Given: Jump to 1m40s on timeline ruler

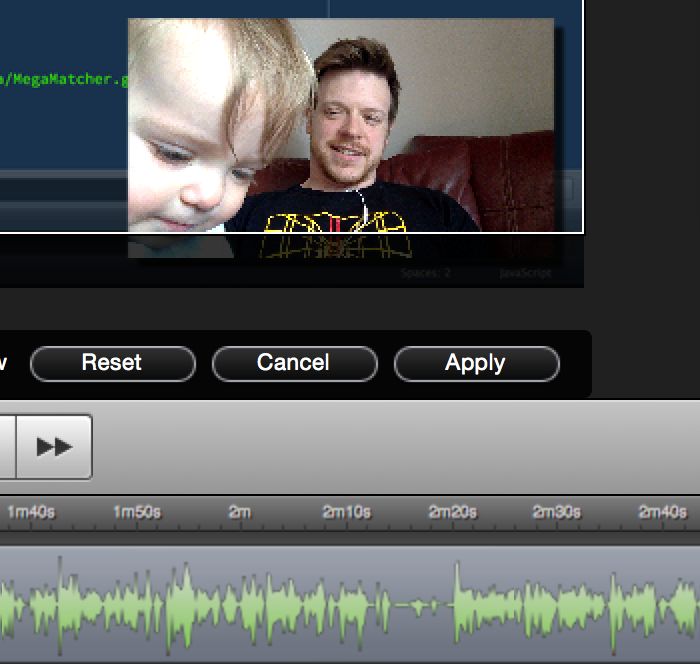Looking at the screenshot, I should pos(31,512).
